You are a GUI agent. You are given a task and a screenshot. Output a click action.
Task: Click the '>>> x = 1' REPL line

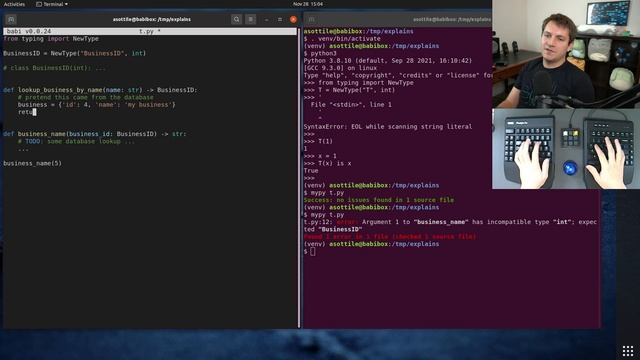tap(320, 156)
